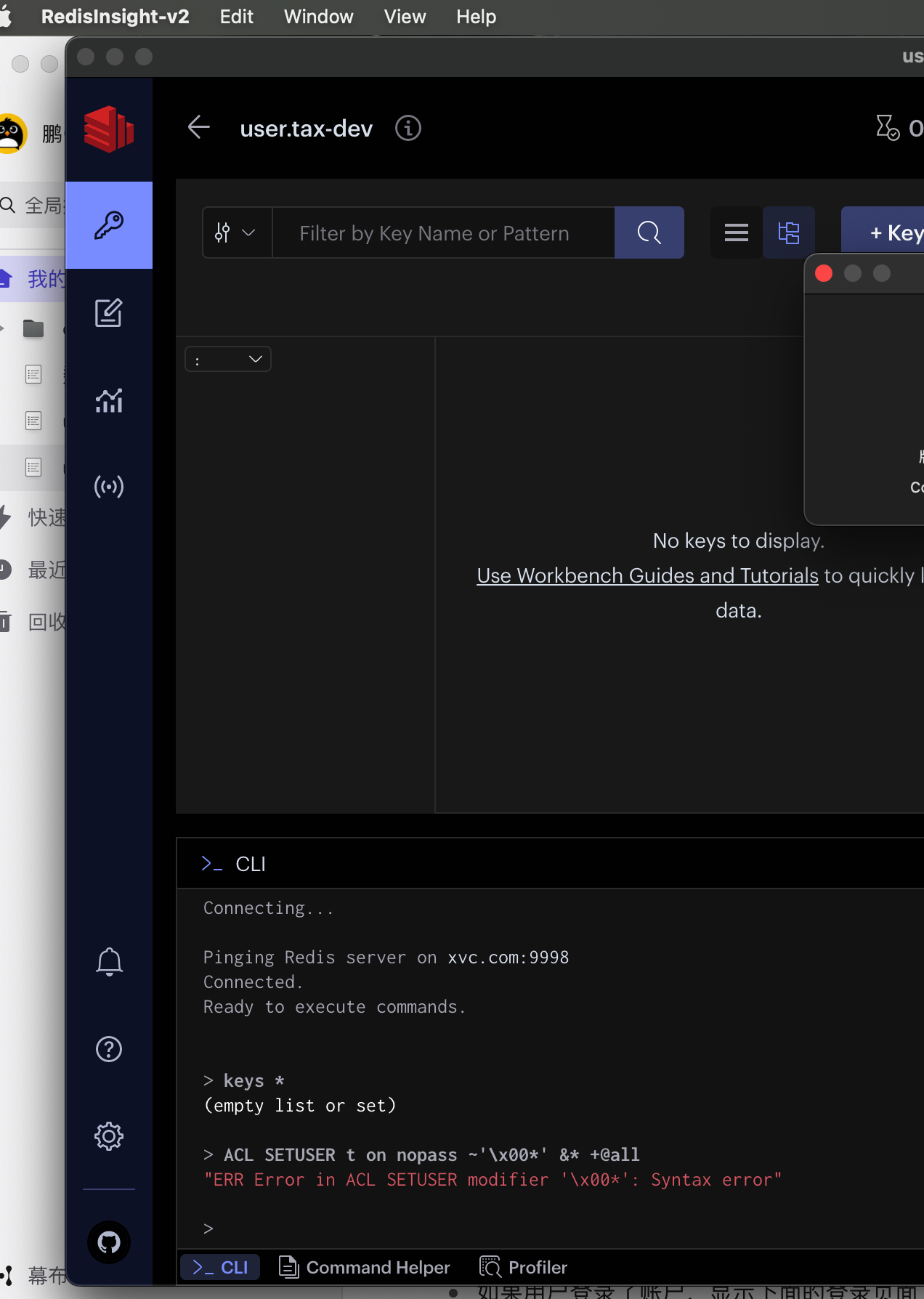This screenshot has width=924, height=1299.
Task: Open the Window menu in menu bar
Action: point(318,17)
